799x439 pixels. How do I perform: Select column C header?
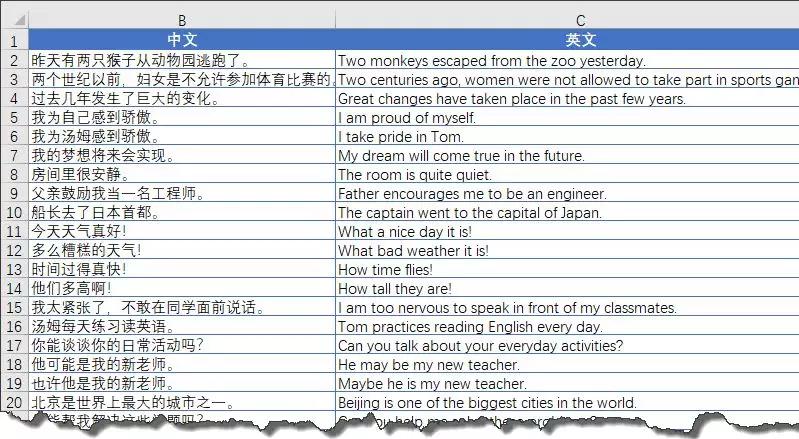pos(567,20)
